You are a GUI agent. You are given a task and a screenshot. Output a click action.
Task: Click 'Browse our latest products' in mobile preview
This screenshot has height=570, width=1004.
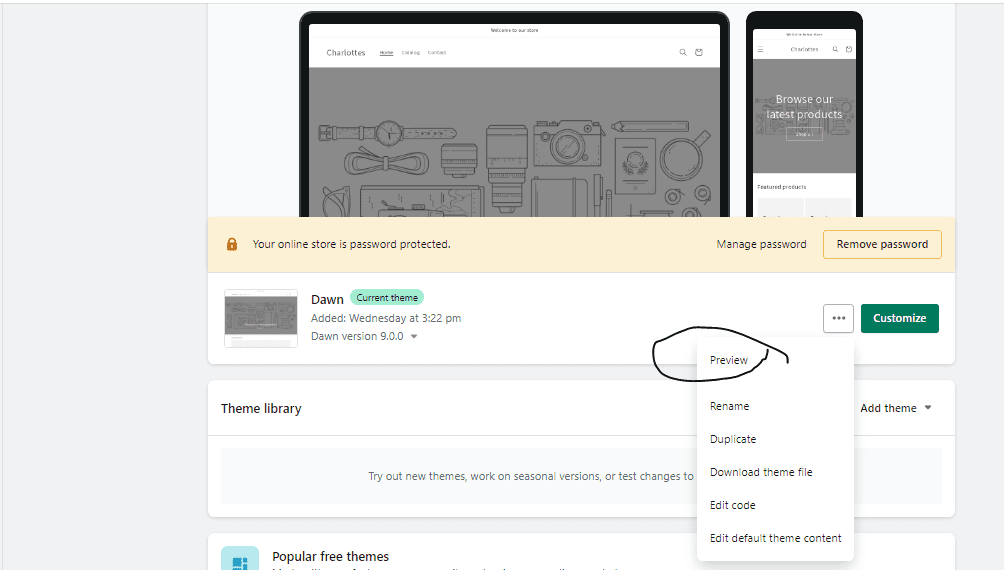click(x=804, y=107)
